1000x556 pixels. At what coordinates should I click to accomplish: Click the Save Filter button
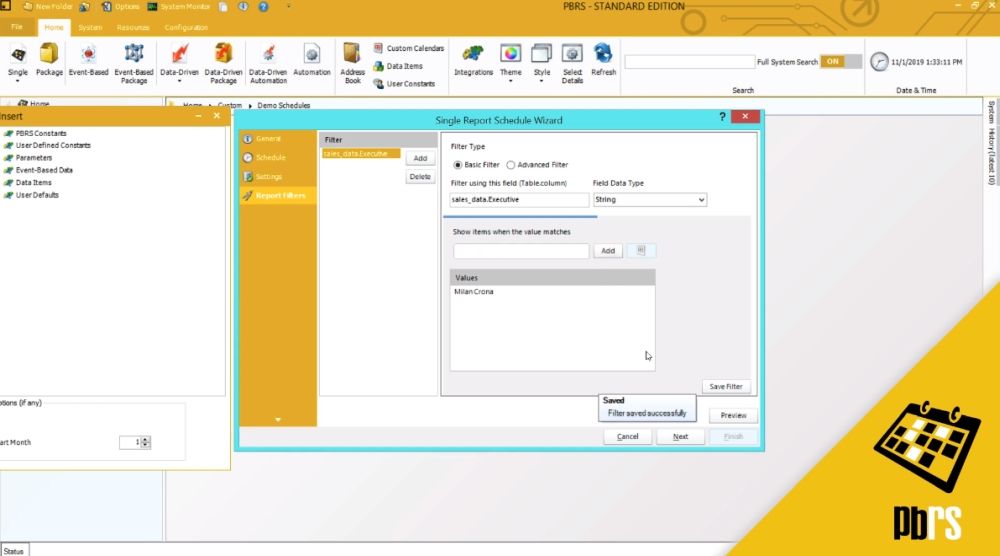726,386
